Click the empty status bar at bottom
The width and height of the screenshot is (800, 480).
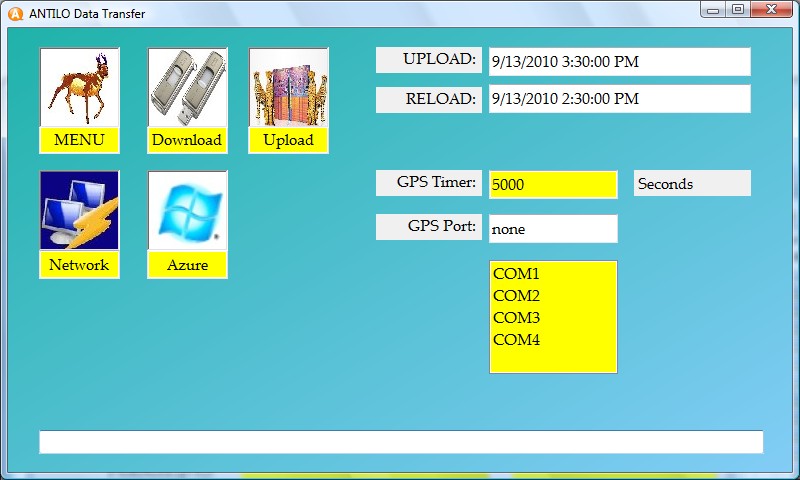click(x=400, y=442)
